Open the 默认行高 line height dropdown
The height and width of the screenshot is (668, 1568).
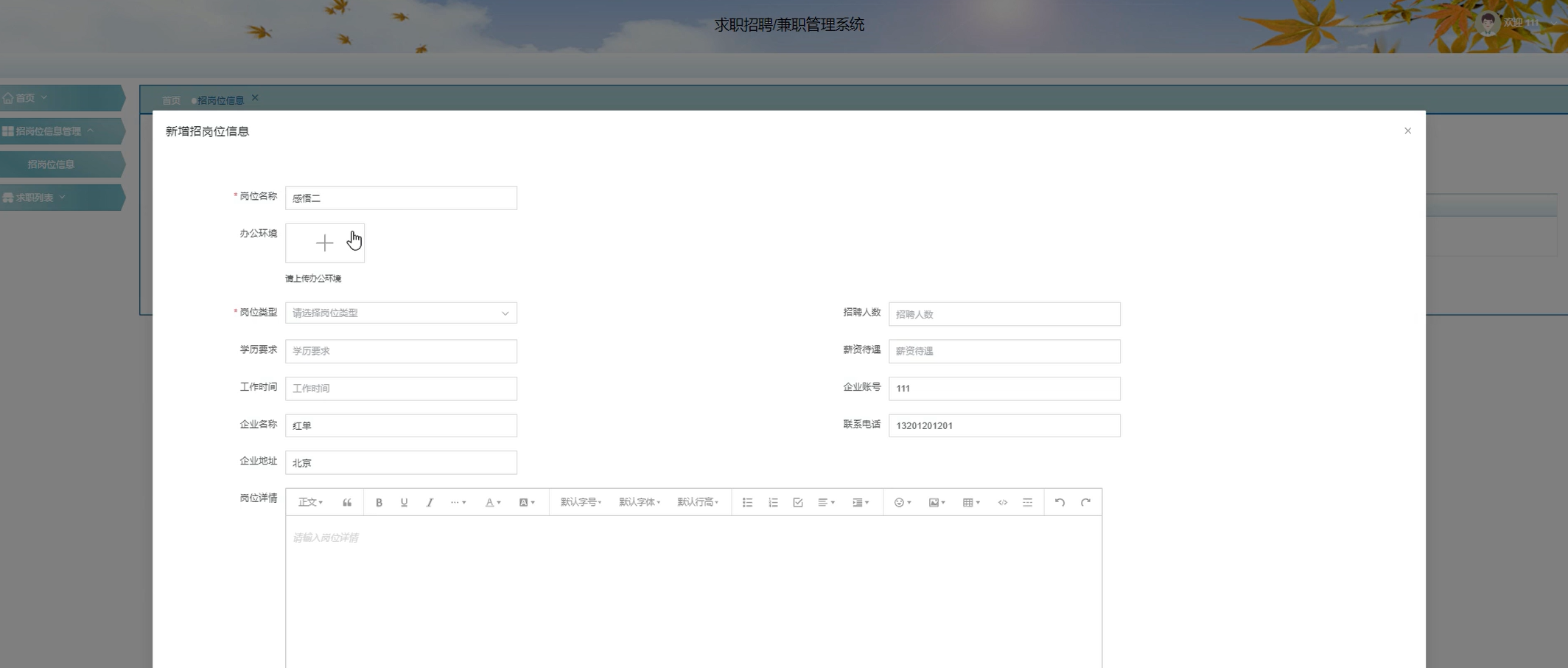point(698,502)
